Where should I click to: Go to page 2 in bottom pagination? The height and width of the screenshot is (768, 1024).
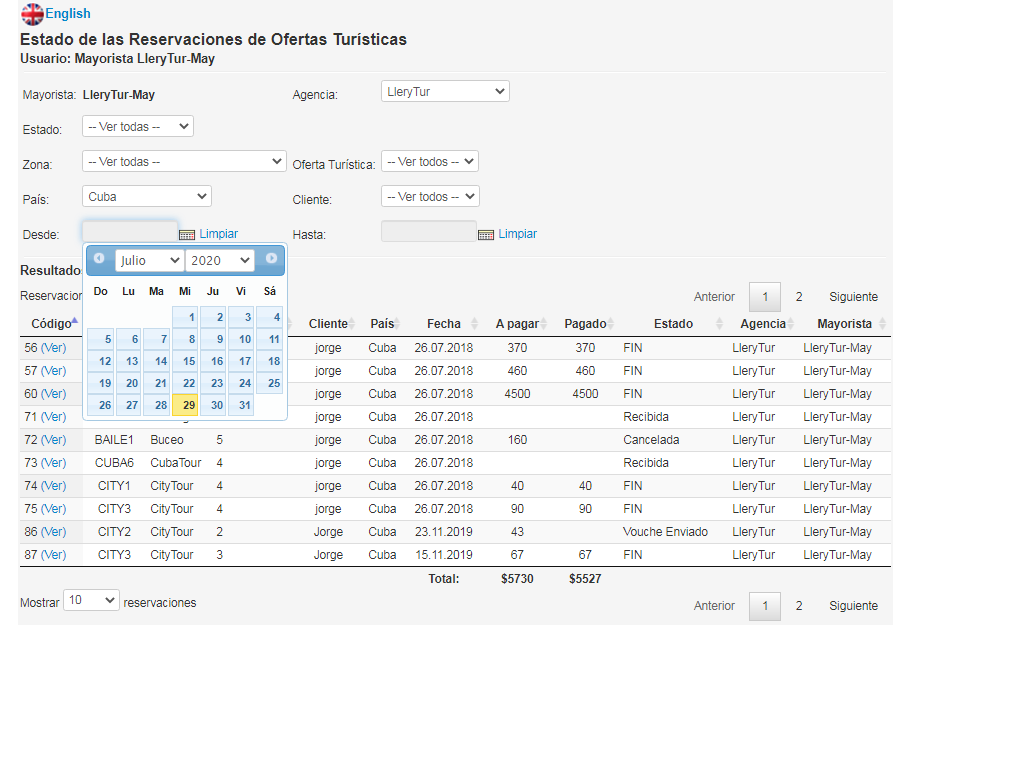click(799, 606)
